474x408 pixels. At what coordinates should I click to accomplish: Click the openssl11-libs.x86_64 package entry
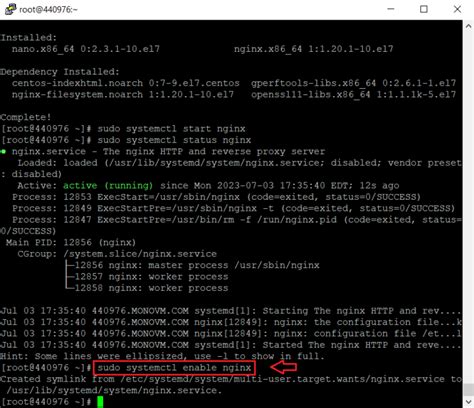(x=353, y=94)
